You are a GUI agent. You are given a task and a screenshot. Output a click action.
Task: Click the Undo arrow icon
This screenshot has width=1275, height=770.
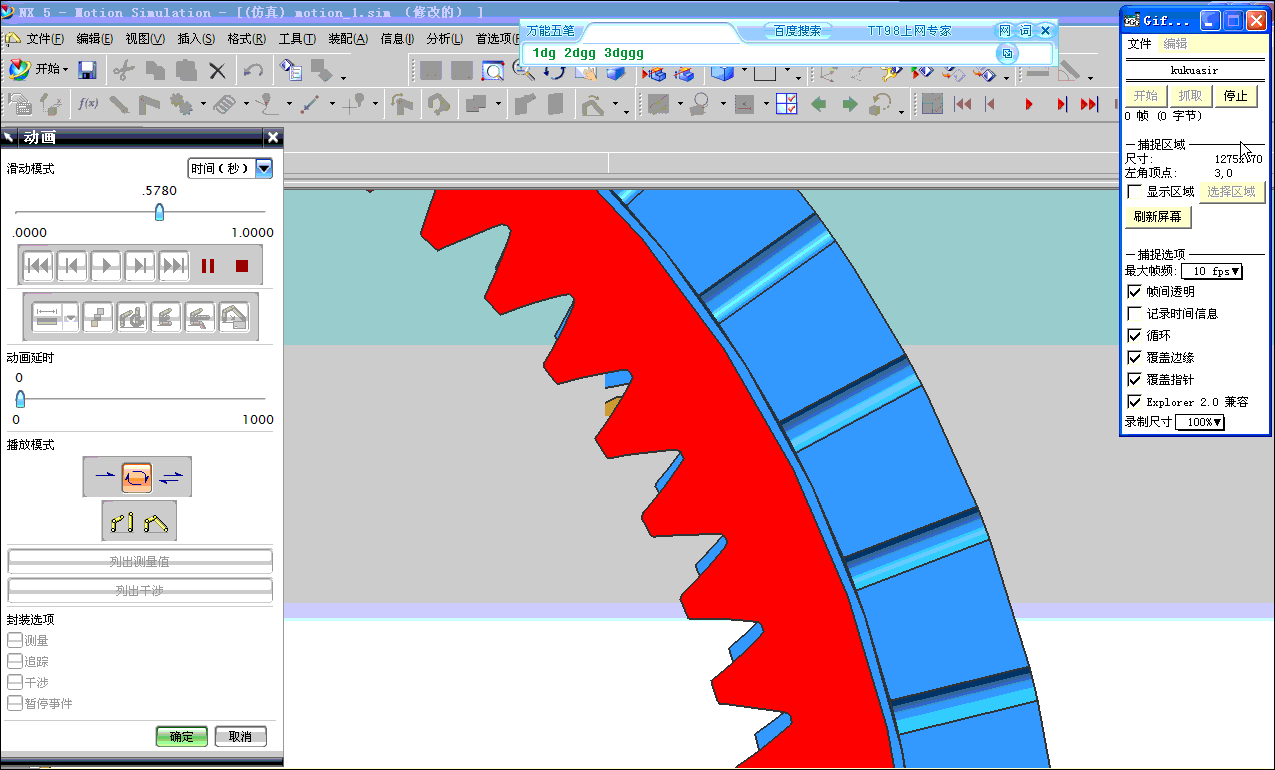(x=253, y=70)
